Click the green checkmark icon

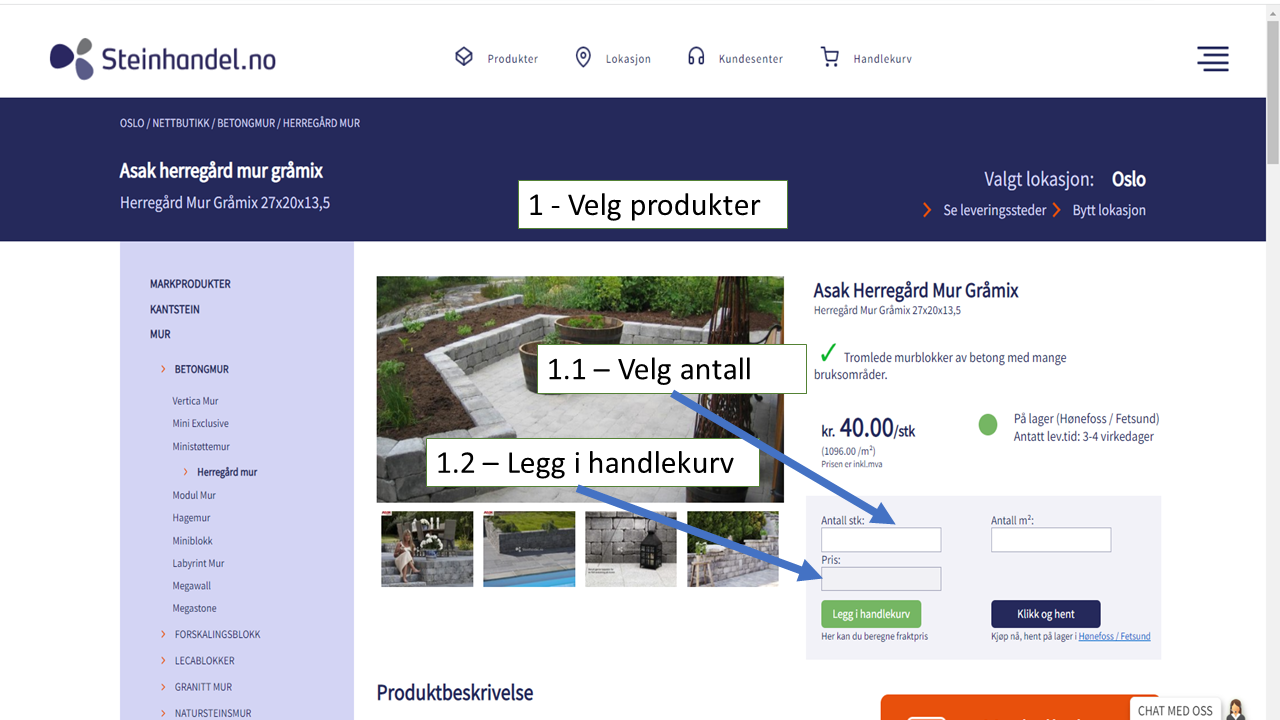828,354
